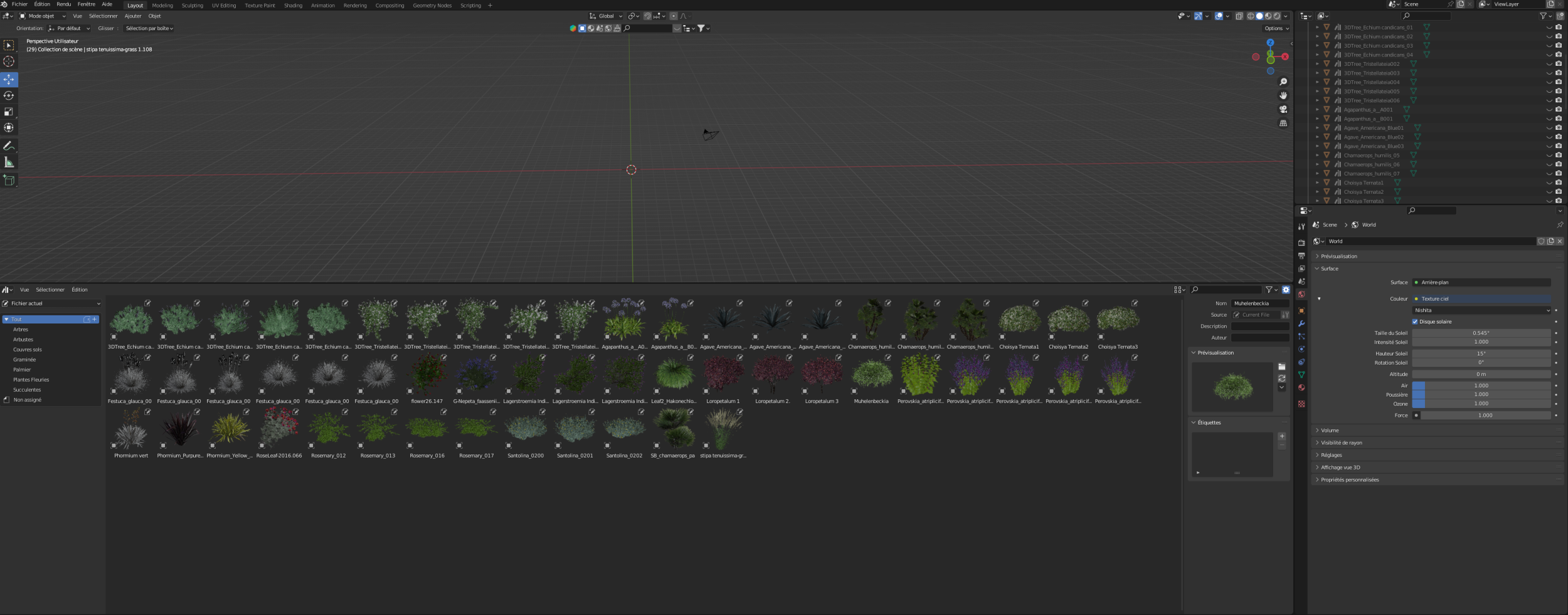Expand the Volume panel
Viewport: 1568px width, 615px height.
pos(1330,431)
